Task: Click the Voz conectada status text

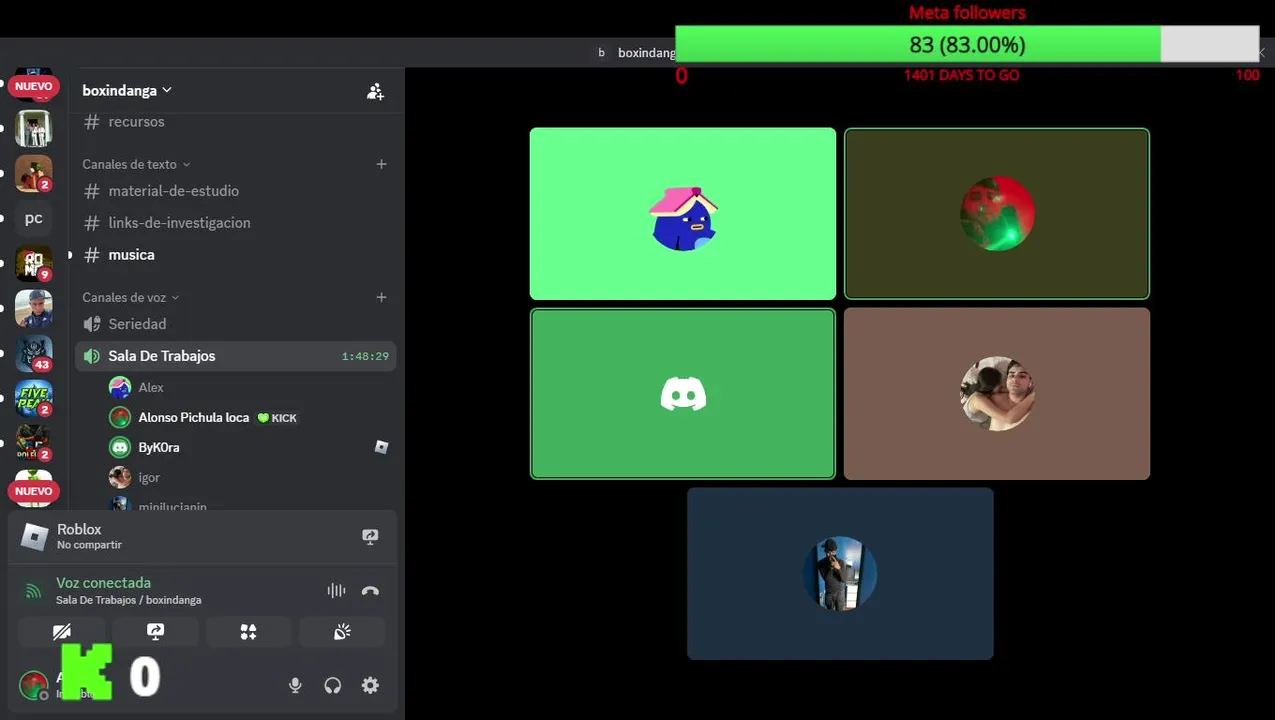Action: pos(103,582)
